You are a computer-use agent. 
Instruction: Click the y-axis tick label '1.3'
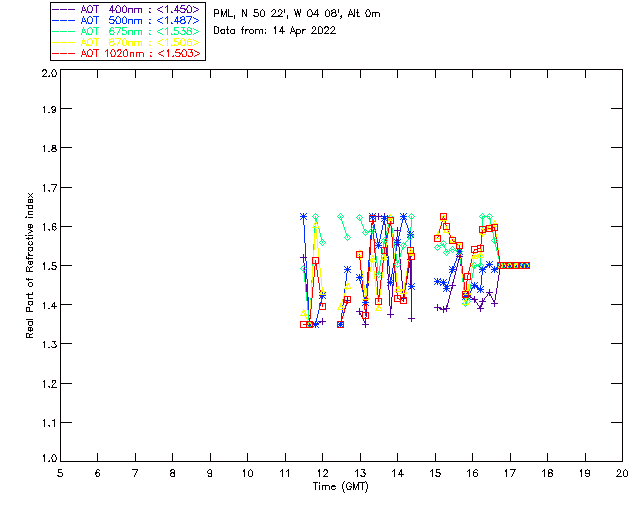pyautogui.click(x=49, y=344)
